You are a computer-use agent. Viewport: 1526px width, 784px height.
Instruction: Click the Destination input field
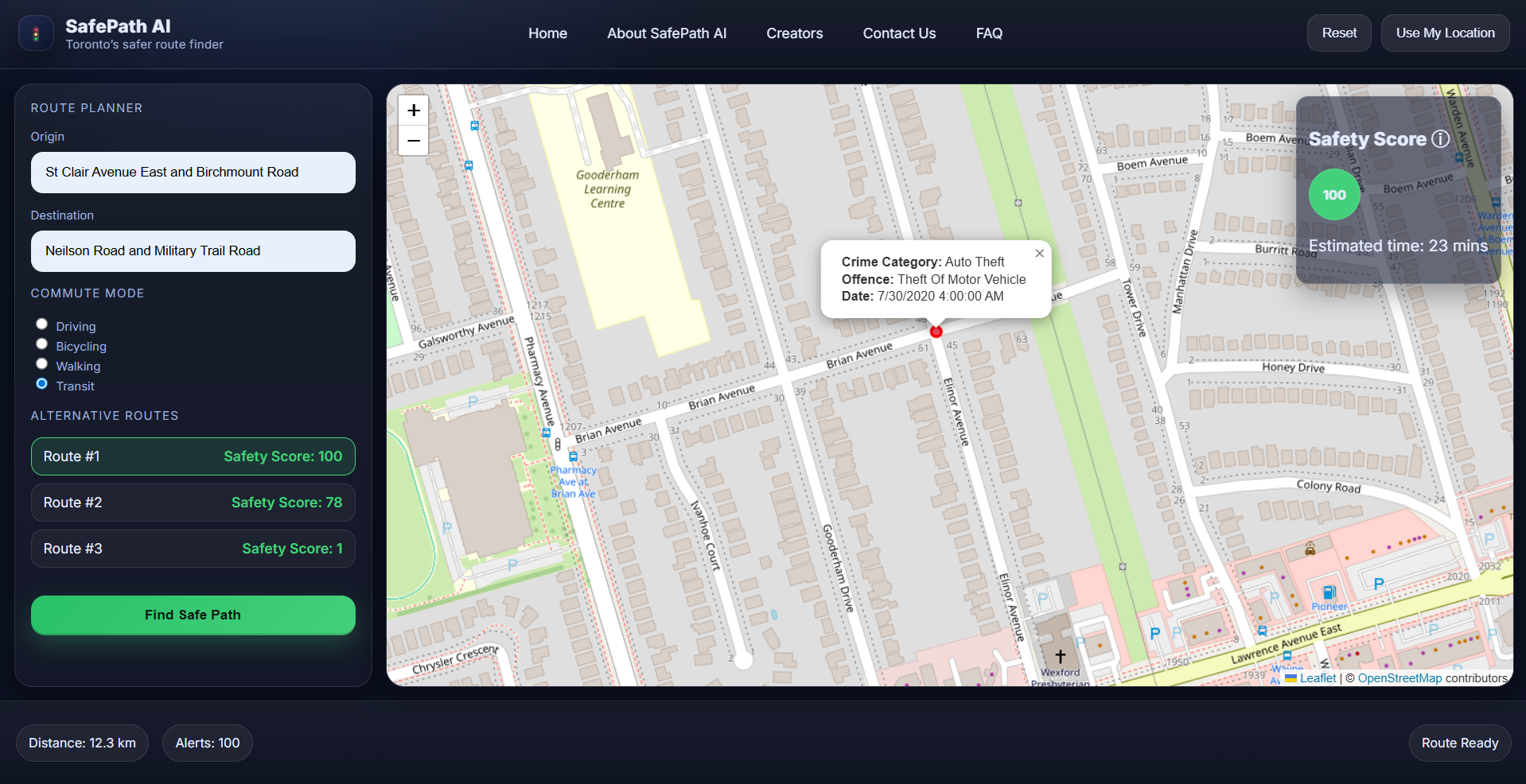193,251
